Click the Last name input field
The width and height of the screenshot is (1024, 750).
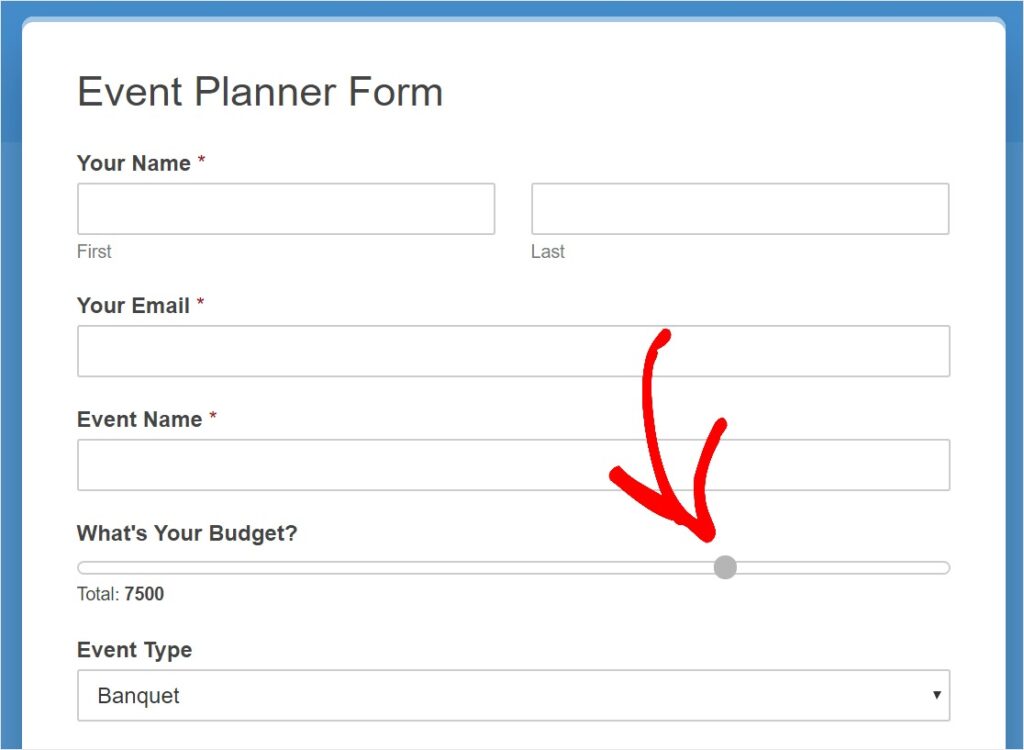(740, 208)
